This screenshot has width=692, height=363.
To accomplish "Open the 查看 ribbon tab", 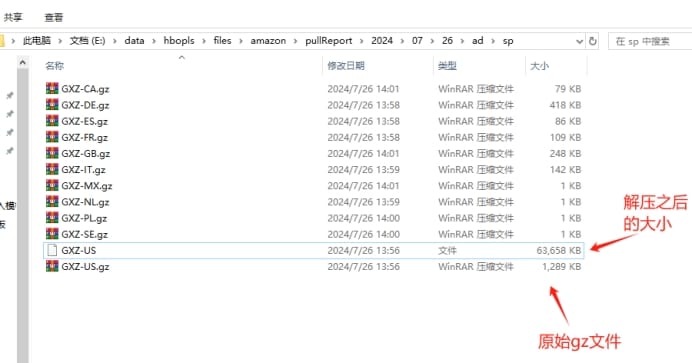I will click(54, 17).
